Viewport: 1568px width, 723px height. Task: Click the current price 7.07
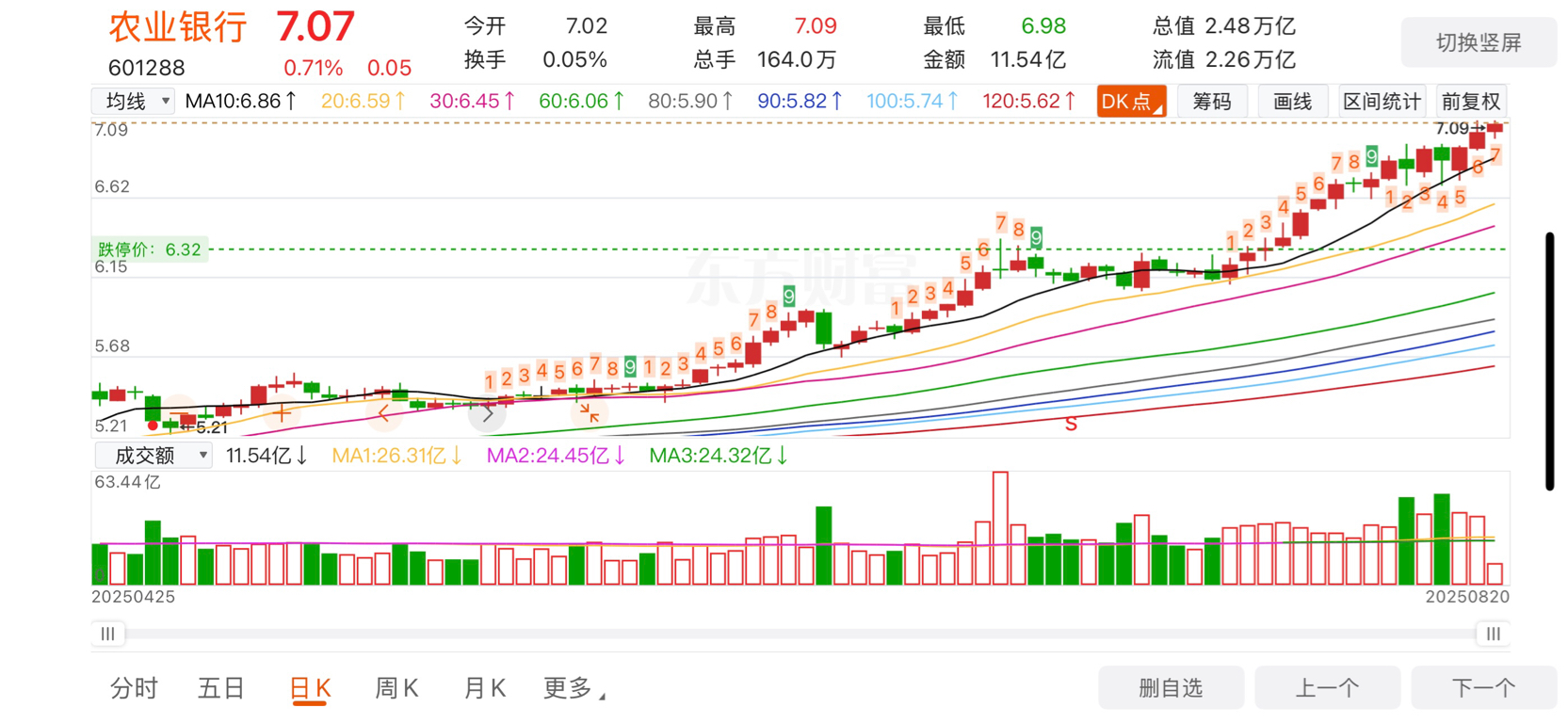315,26
